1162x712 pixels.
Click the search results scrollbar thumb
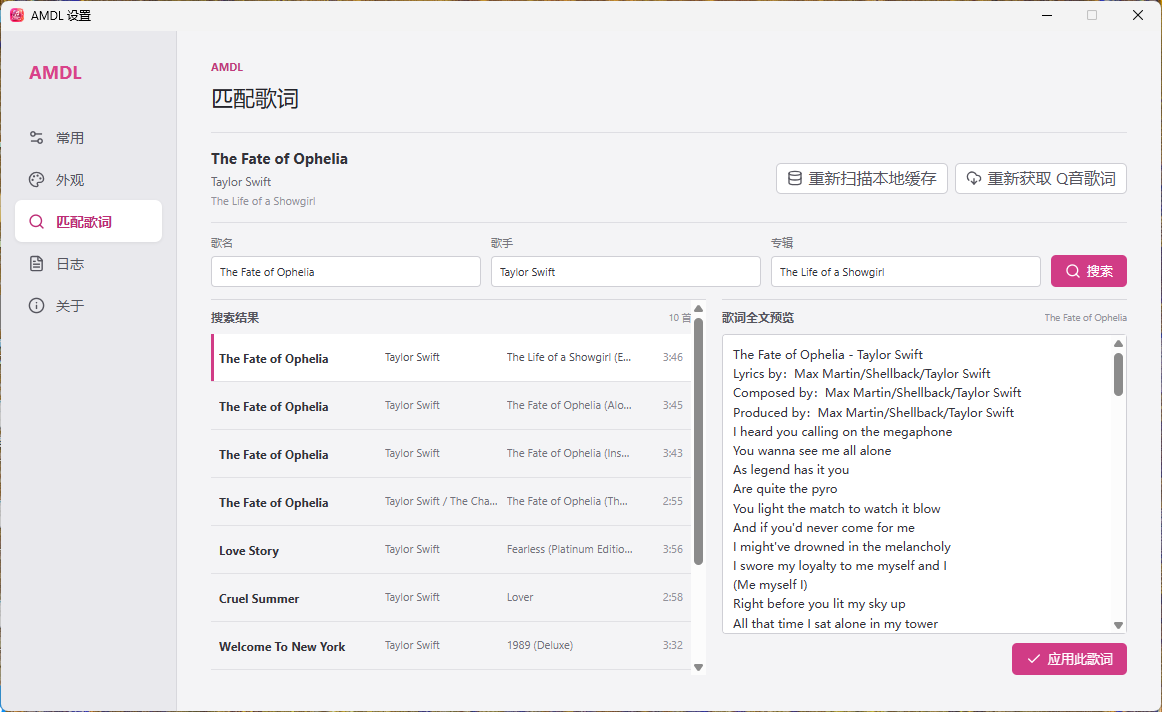698,442
